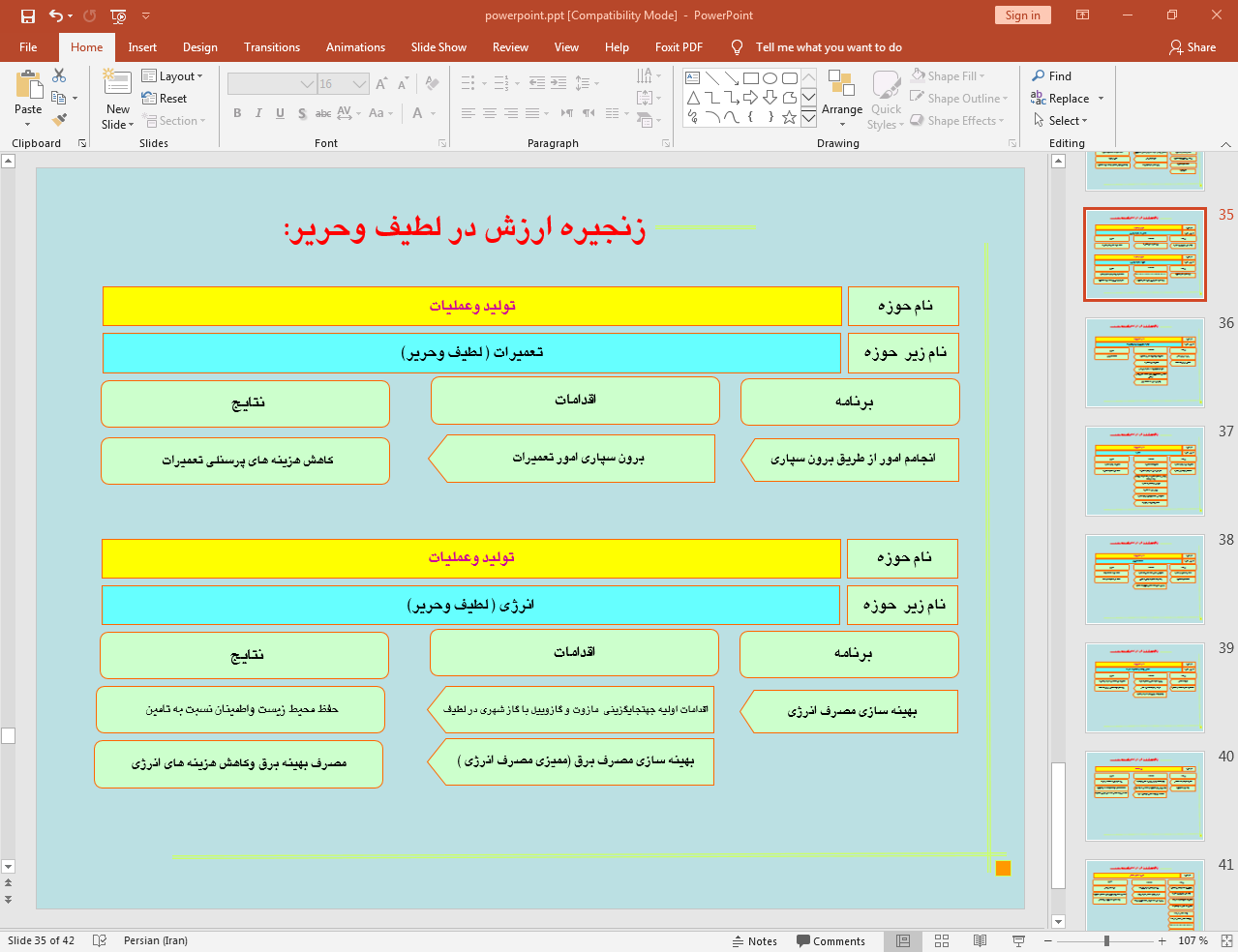This screenshot has width=1238, height=952.
Task: Switch to the Design tab
Action: (200, 46)
